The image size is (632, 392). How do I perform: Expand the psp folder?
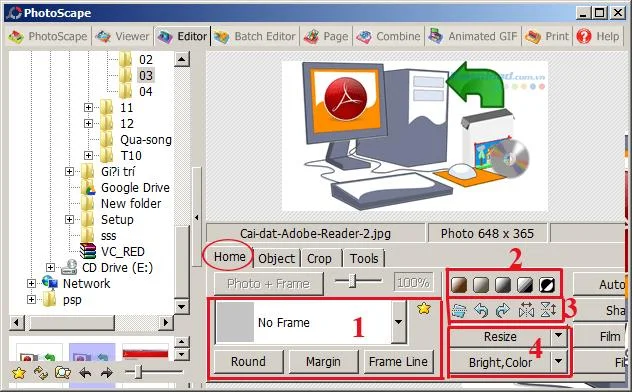coord(31,300)
